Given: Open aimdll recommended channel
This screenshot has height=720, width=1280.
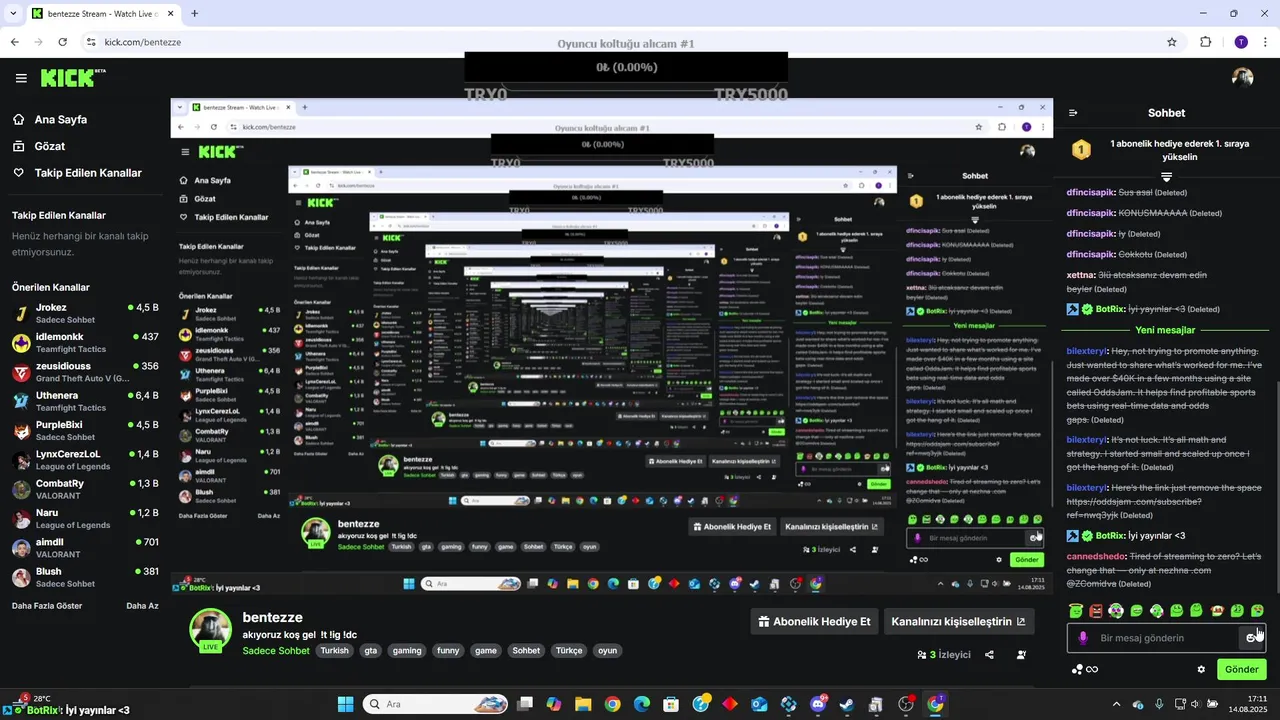Looking at the screenshot, I should point(85,547).
